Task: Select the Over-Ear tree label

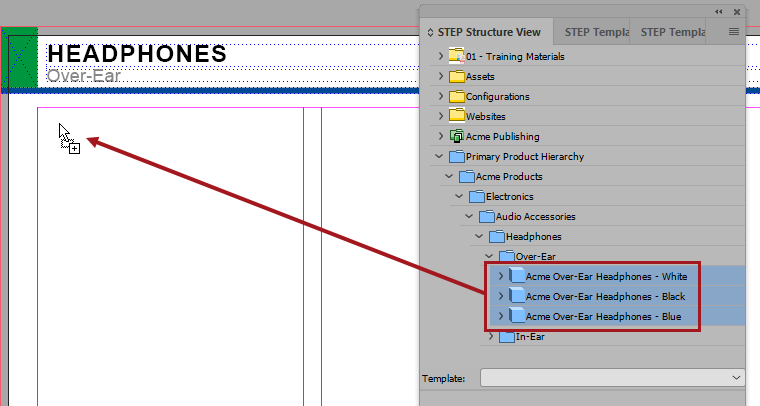Action: pyautogui.click(x=536, y=256)
